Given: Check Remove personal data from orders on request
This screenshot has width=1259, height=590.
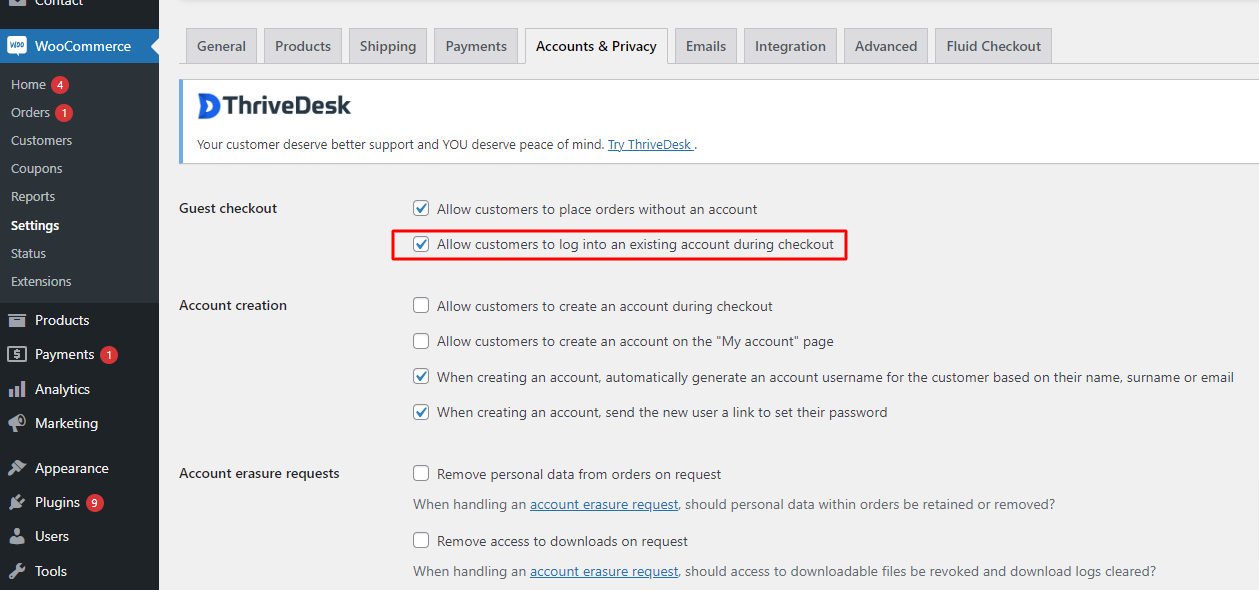Looking at the screenshot, I should click(x=421, y=473).
